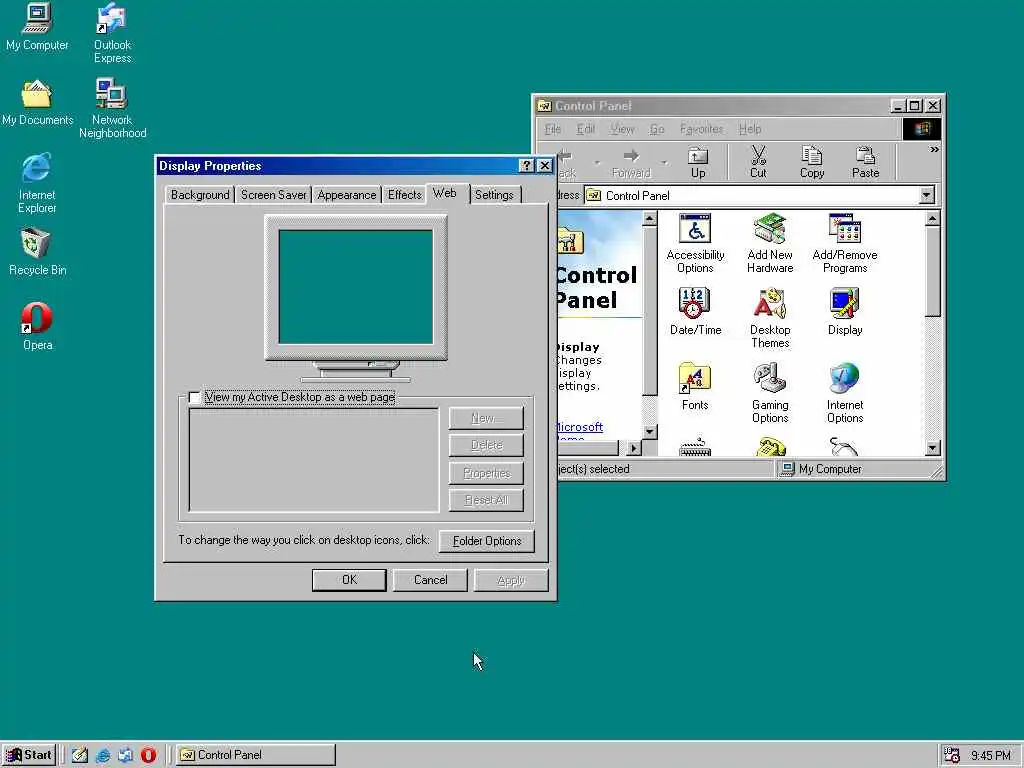Click the Display Properties help question button
This screenshot has width=1024, height=768.
click(x=526, y=166)
